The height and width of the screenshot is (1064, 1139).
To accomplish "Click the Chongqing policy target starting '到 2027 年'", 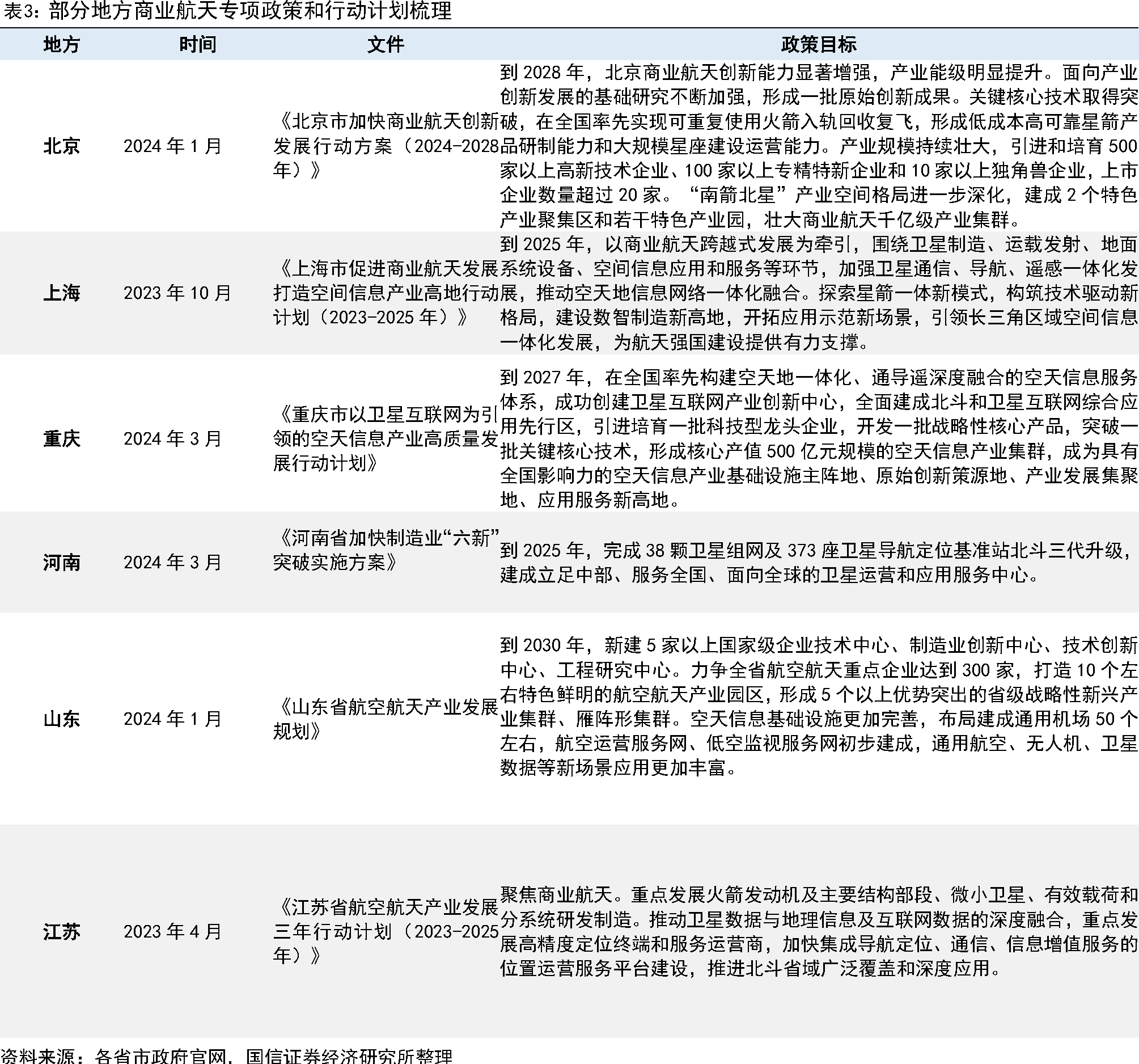I will 819,438.
